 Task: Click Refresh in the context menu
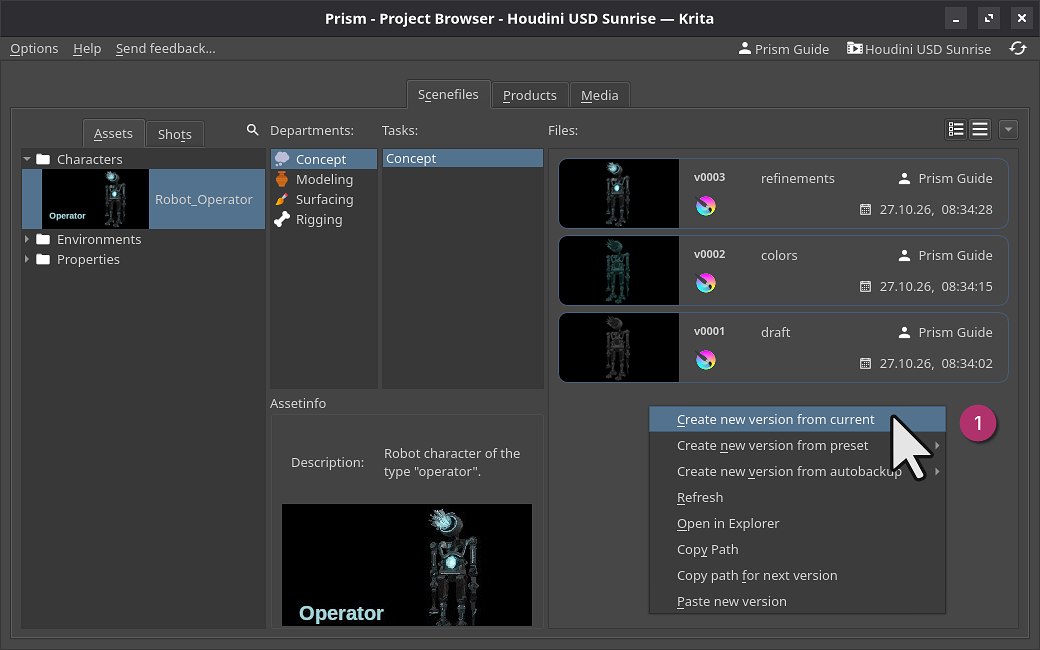797,497
